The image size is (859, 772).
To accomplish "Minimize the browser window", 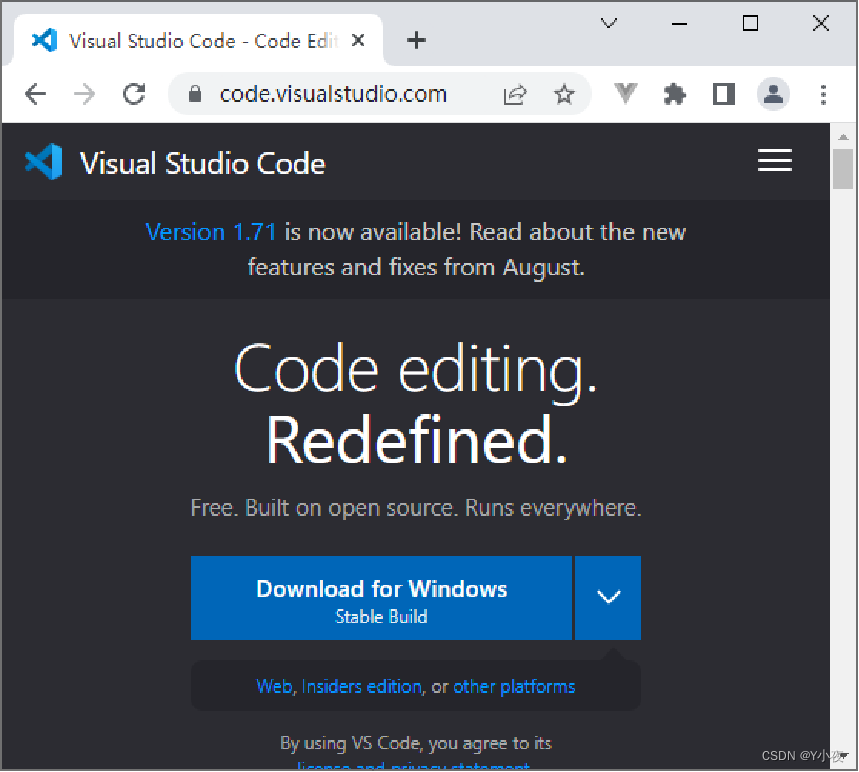I will pos(679,24).
